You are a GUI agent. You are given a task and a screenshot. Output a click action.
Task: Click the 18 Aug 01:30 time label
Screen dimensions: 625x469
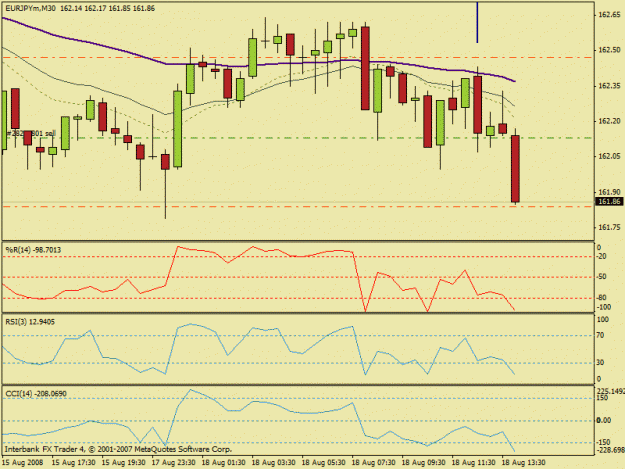click(x=223, y=463)
